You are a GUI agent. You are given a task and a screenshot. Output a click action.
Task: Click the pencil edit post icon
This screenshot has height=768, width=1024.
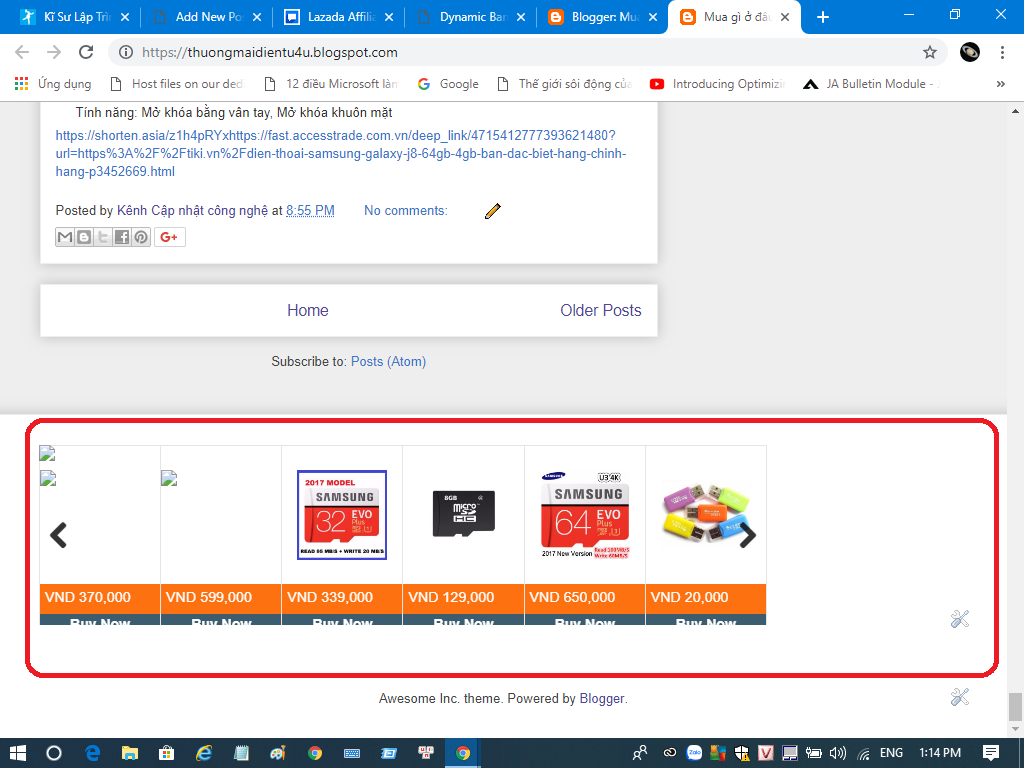click(x=492, y=211)
